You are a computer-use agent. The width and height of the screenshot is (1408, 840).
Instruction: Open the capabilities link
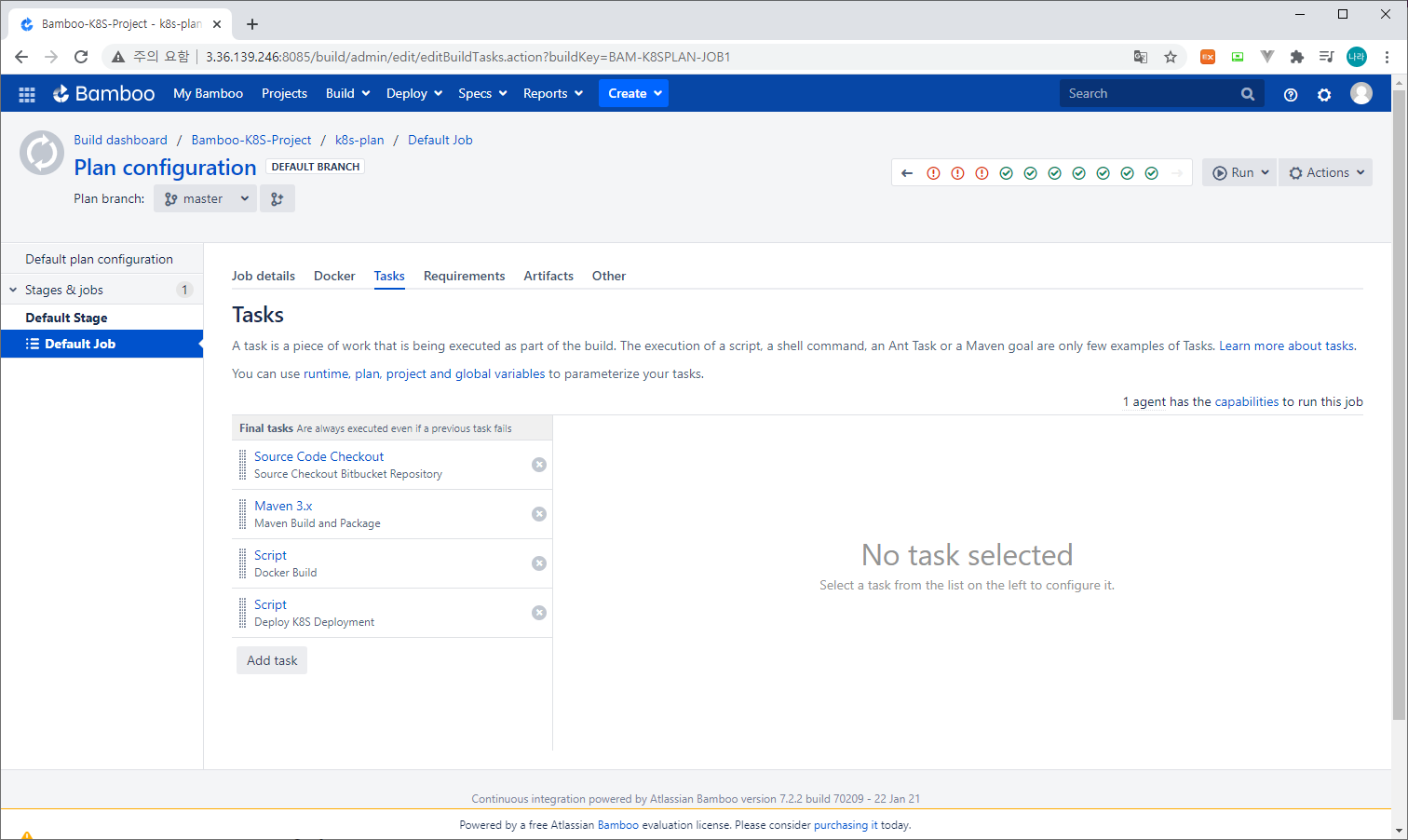click(x=1247, y=401)
